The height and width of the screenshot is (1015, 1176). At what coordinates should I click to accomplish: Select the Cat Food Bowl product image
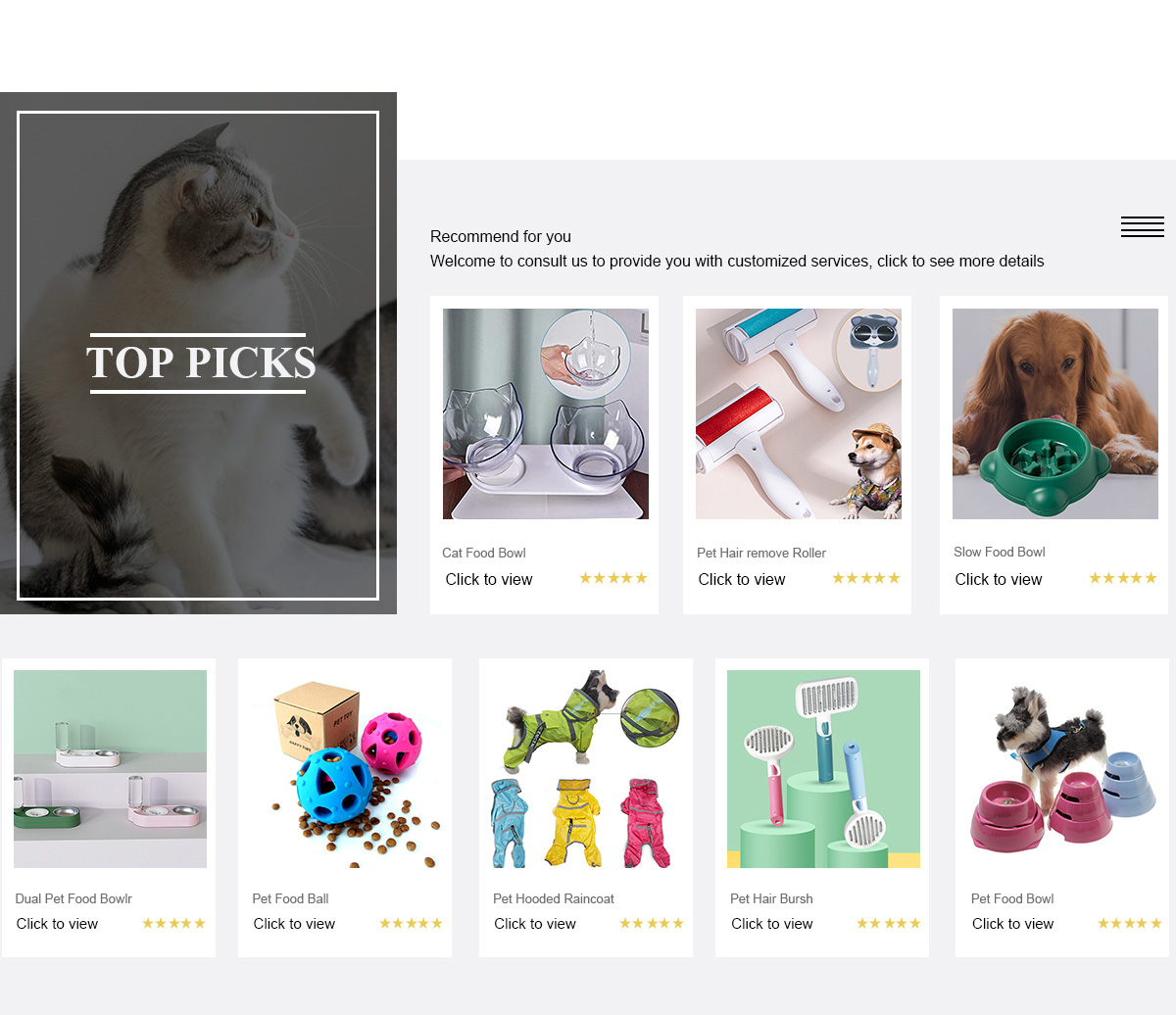(x=546, y=413)
